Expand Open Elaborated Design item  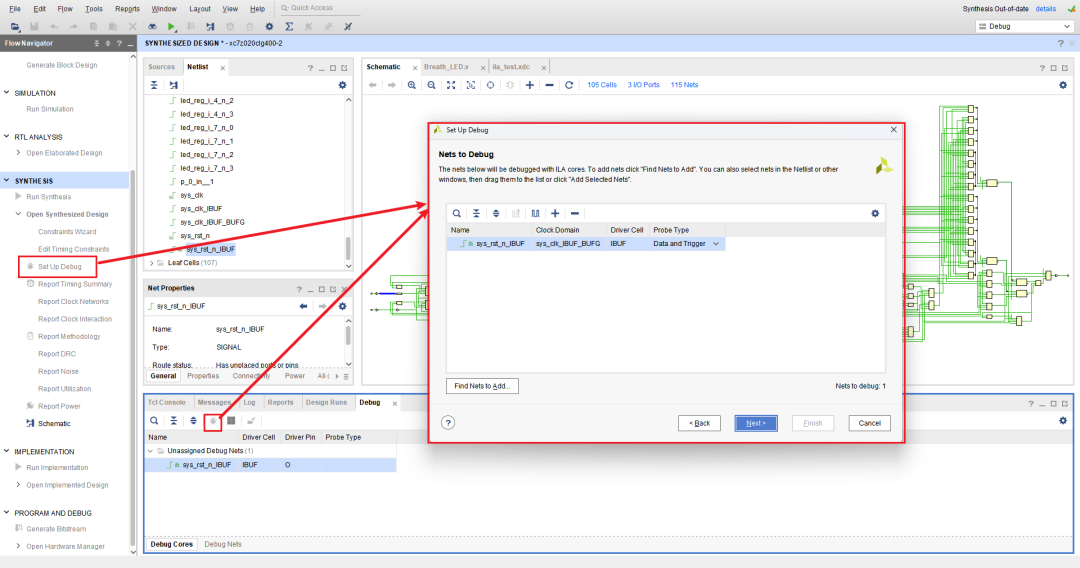click(19, 153)
